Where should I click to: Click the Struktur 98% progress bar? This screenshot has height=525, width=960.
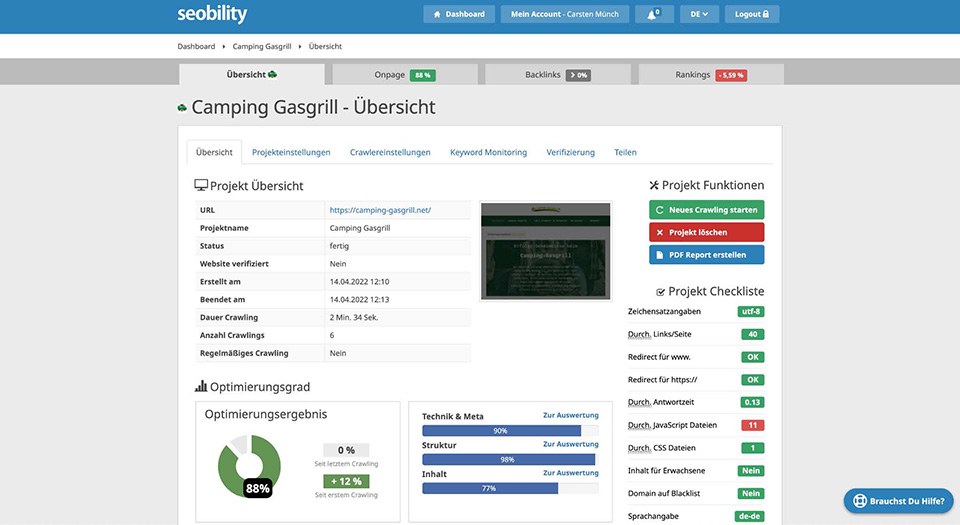pos(510,460)
